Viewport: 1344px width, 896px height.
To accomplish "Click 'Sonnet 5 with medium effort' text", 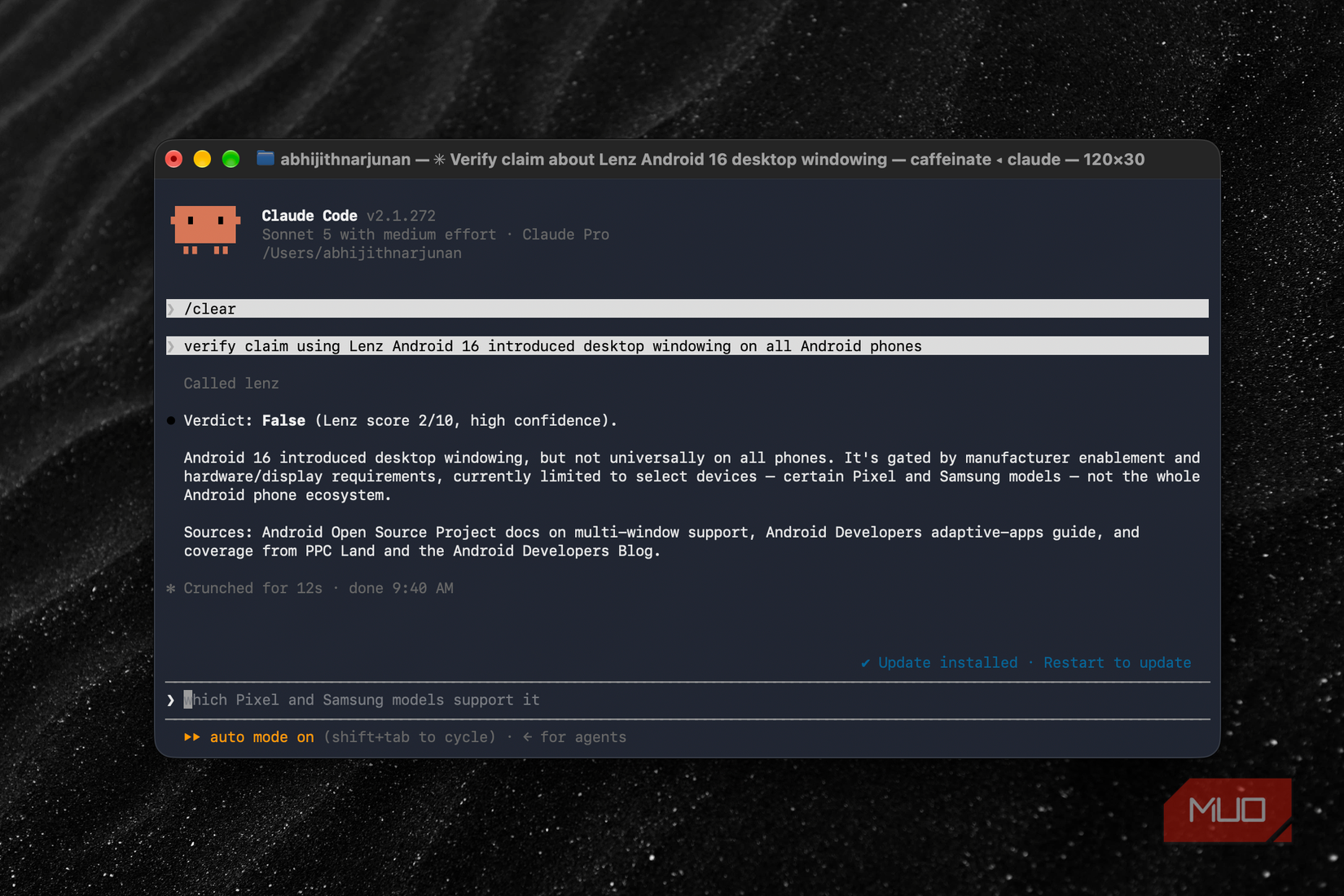I will pyautogui.click(x=379, y=235).
